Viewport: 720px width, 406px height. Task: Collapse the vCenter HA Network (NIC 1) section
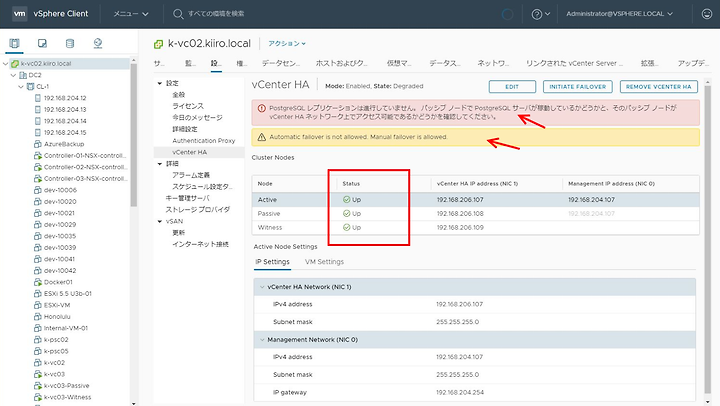[x=262, y=287]
